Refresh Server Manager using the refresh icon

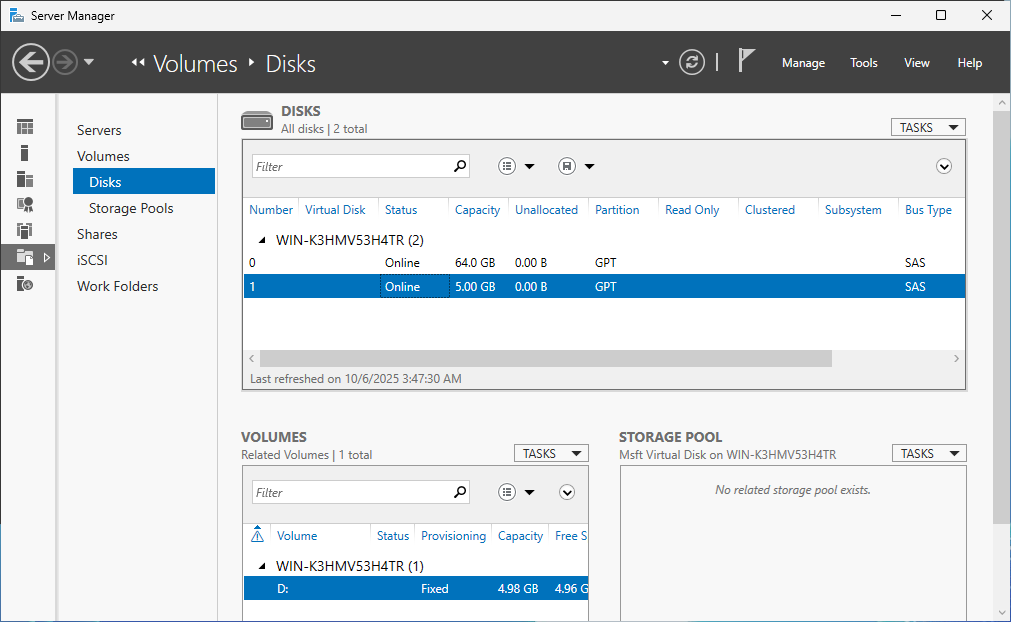coord(691,63)
